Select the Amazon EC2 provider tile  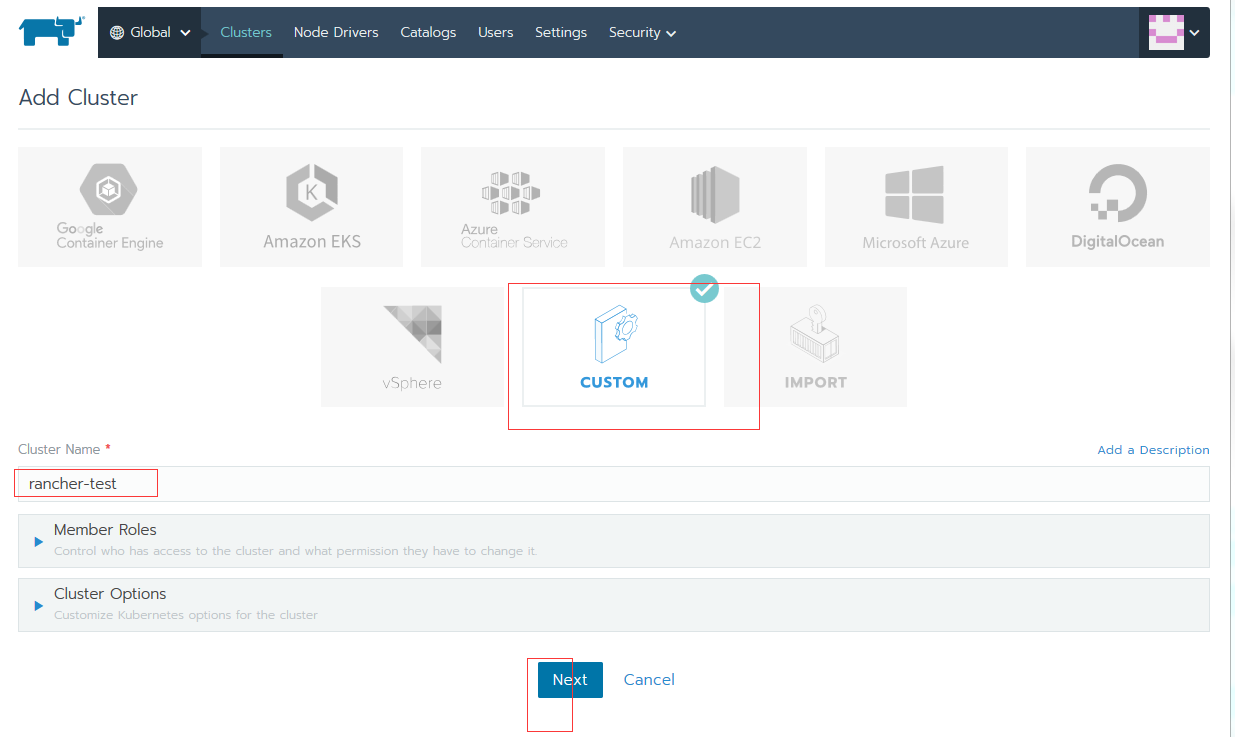(x=715, y=207)
